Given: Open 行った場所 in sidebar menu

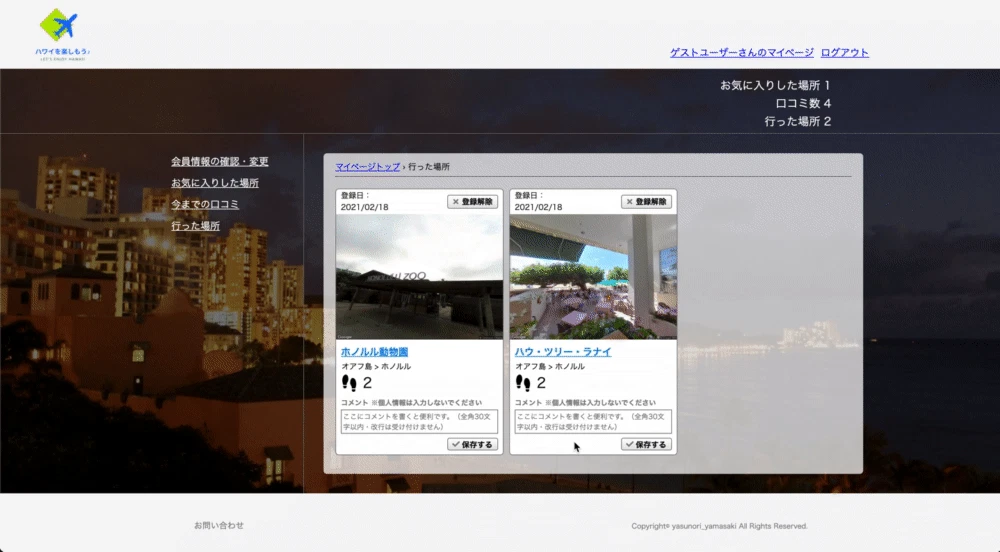Looking at the screenshot, I should [195, 226].
